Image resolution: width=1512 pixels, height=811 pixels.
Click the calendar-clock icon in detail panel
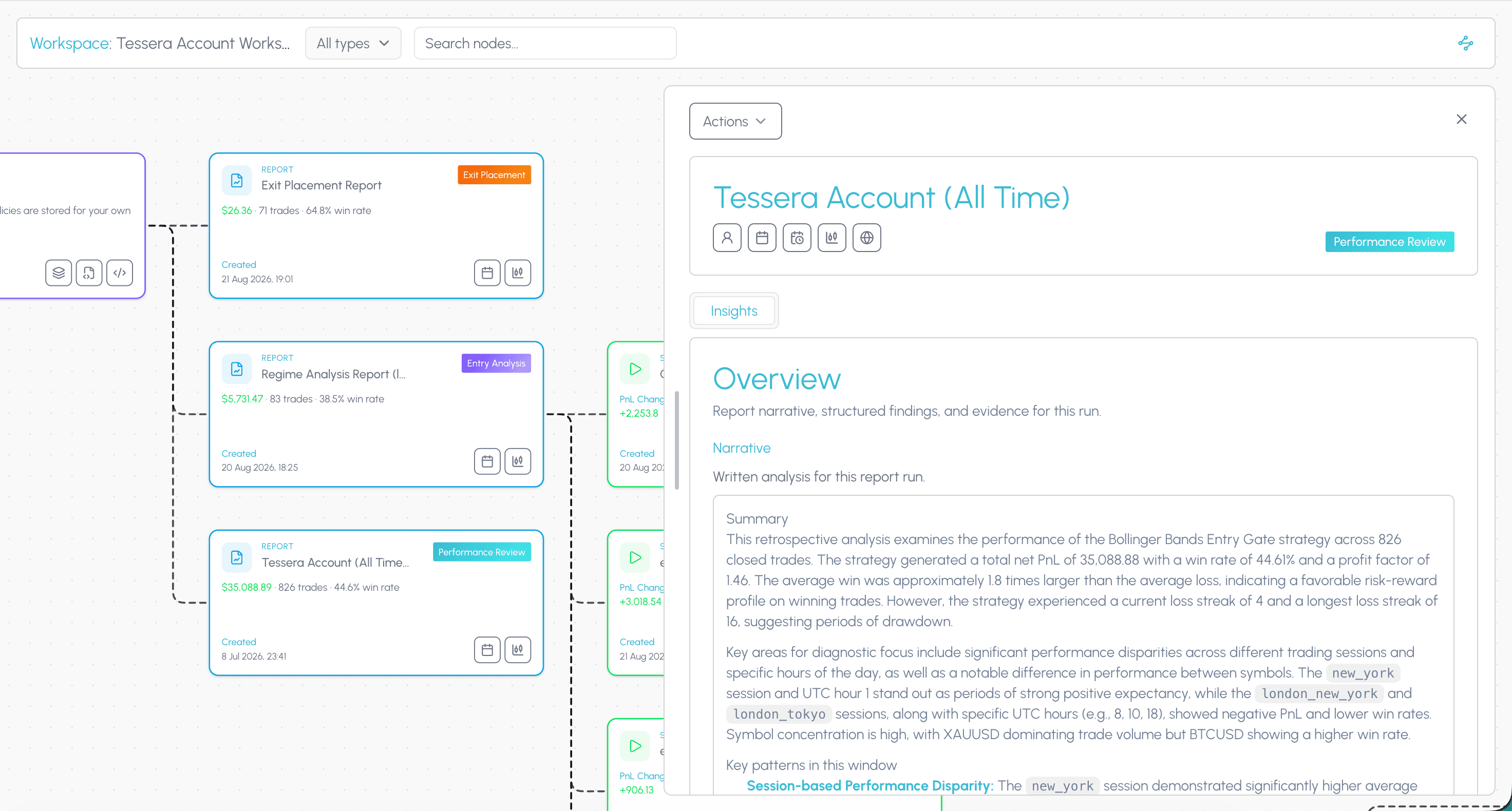coord(797,238)
